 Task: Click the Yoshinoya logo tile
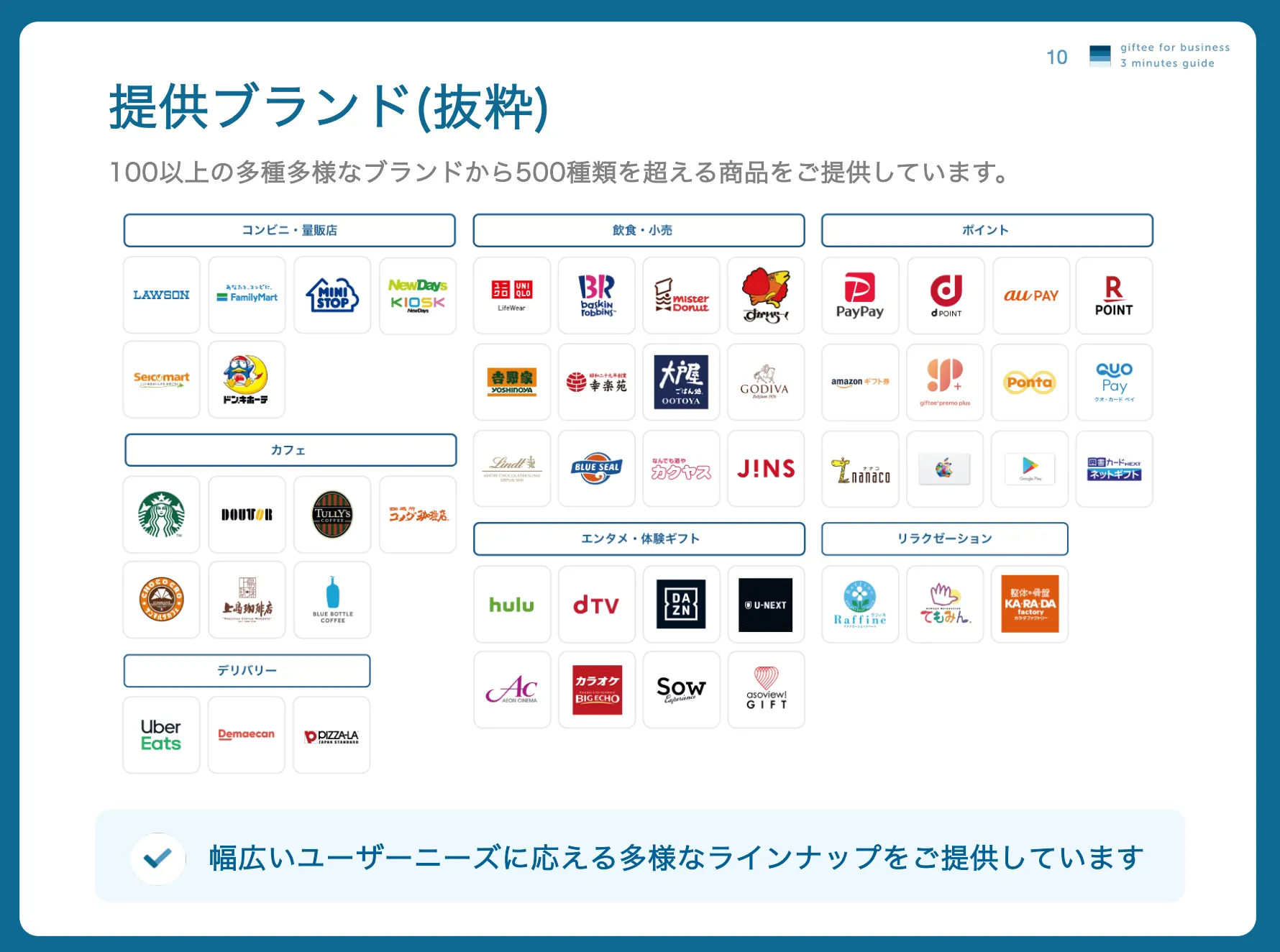(x=512, y=382)
